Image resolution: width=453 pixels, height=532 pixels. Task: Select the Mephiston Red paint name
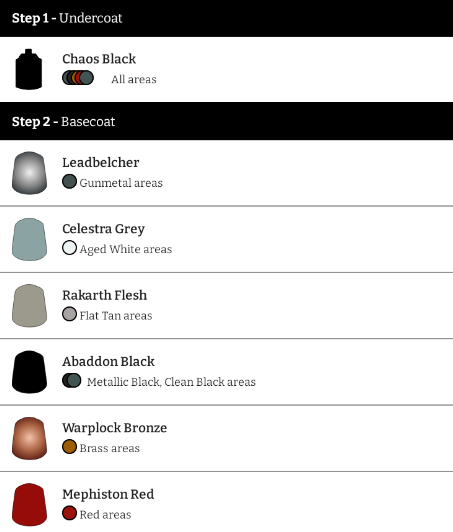tap(108, 494)
